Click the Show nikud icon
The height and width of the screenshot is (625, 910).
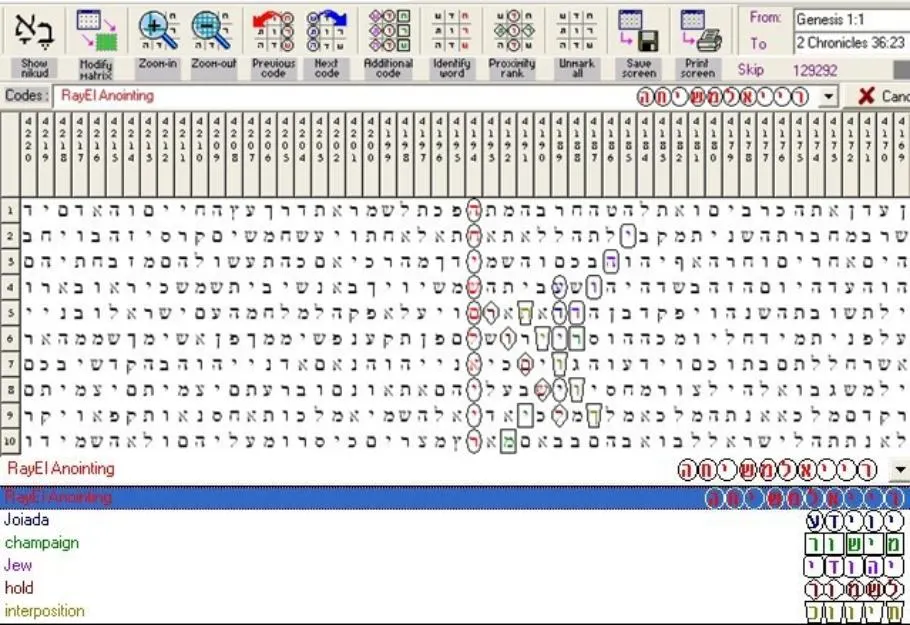pyautogui.click(x=34, y=30)
